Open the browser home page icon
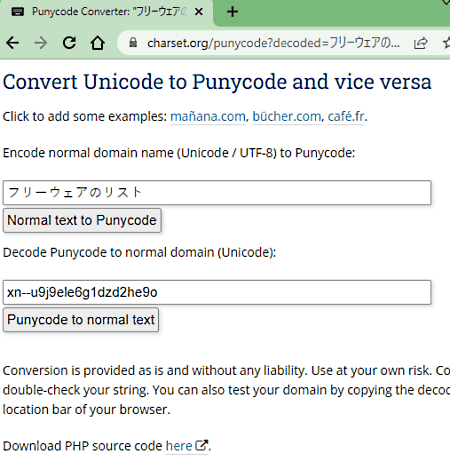 coord(98,43)
